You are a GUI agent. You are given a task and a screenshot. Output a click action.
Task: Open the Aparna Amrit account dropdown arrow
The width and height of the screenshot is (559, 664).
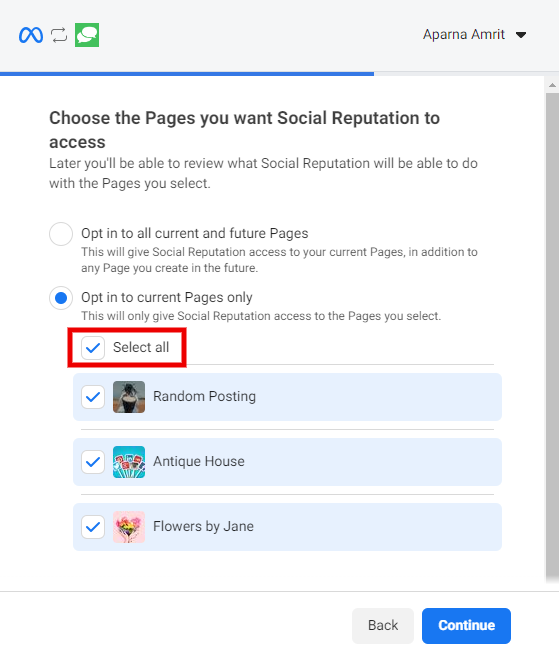[x=521, y=35]
